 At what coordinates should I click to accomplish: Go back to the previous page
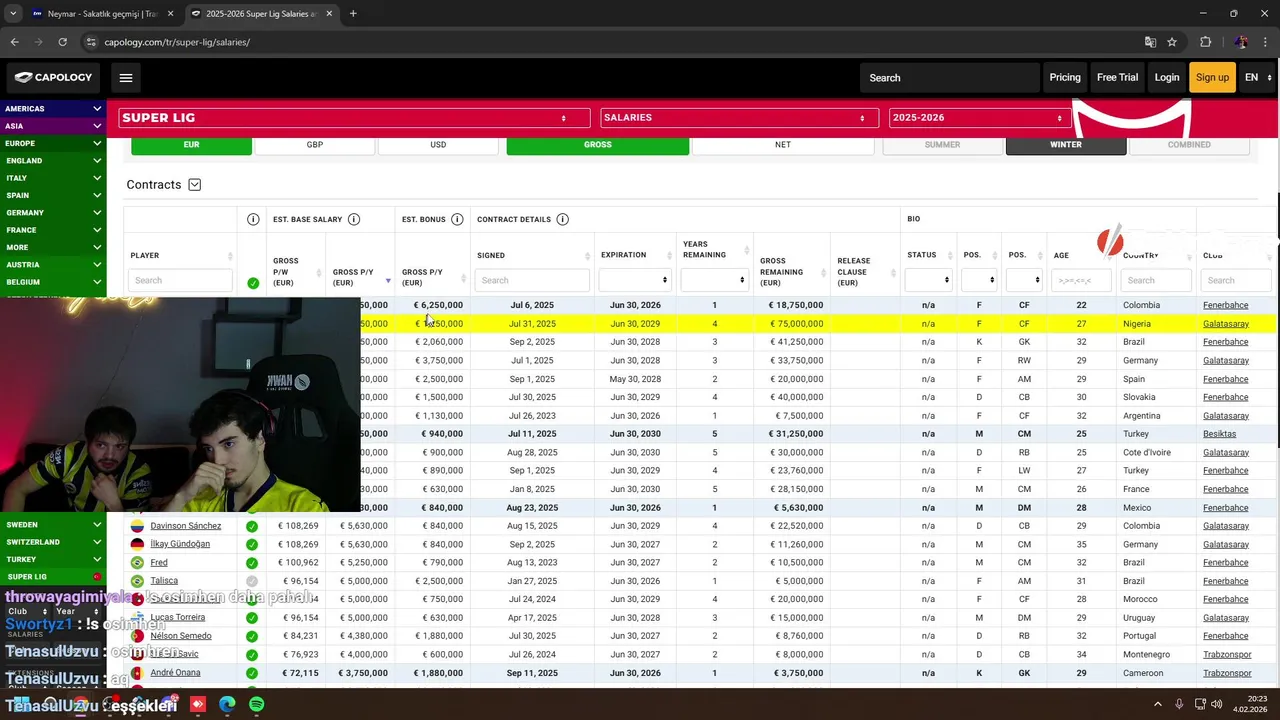[14, 42]
